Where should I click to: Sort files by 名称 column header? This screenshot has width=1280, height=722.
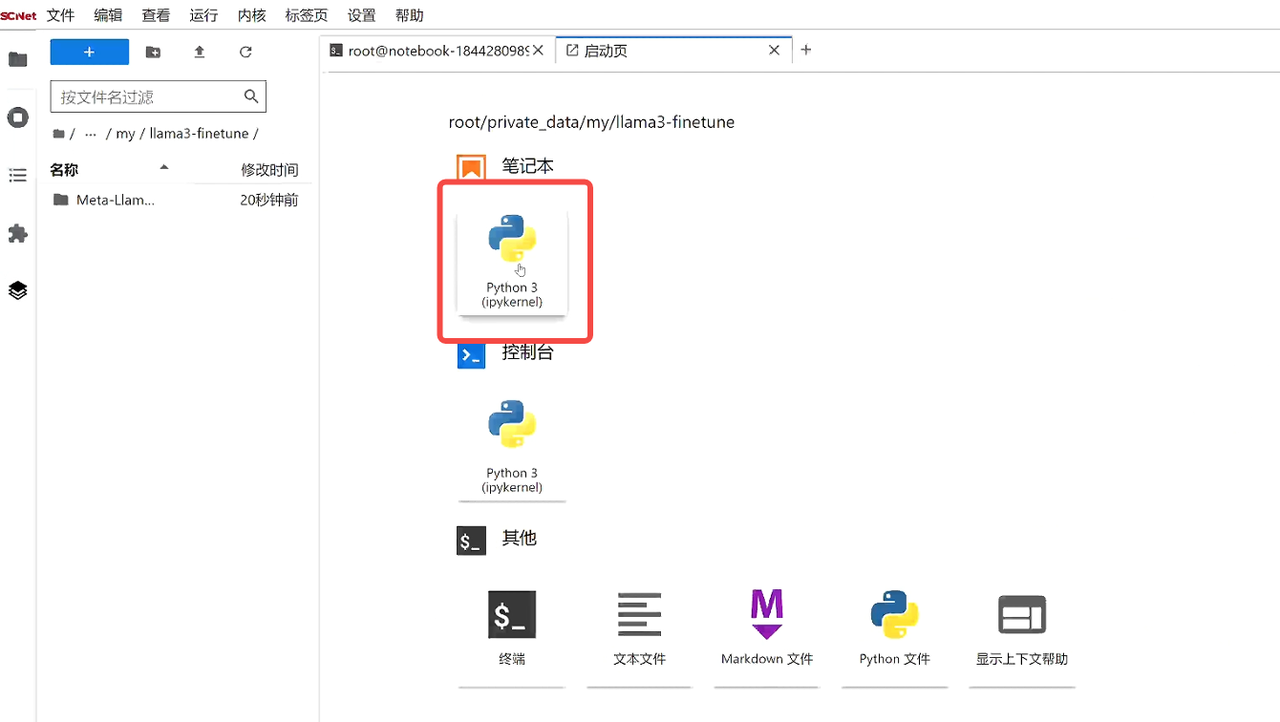(64, 170)
